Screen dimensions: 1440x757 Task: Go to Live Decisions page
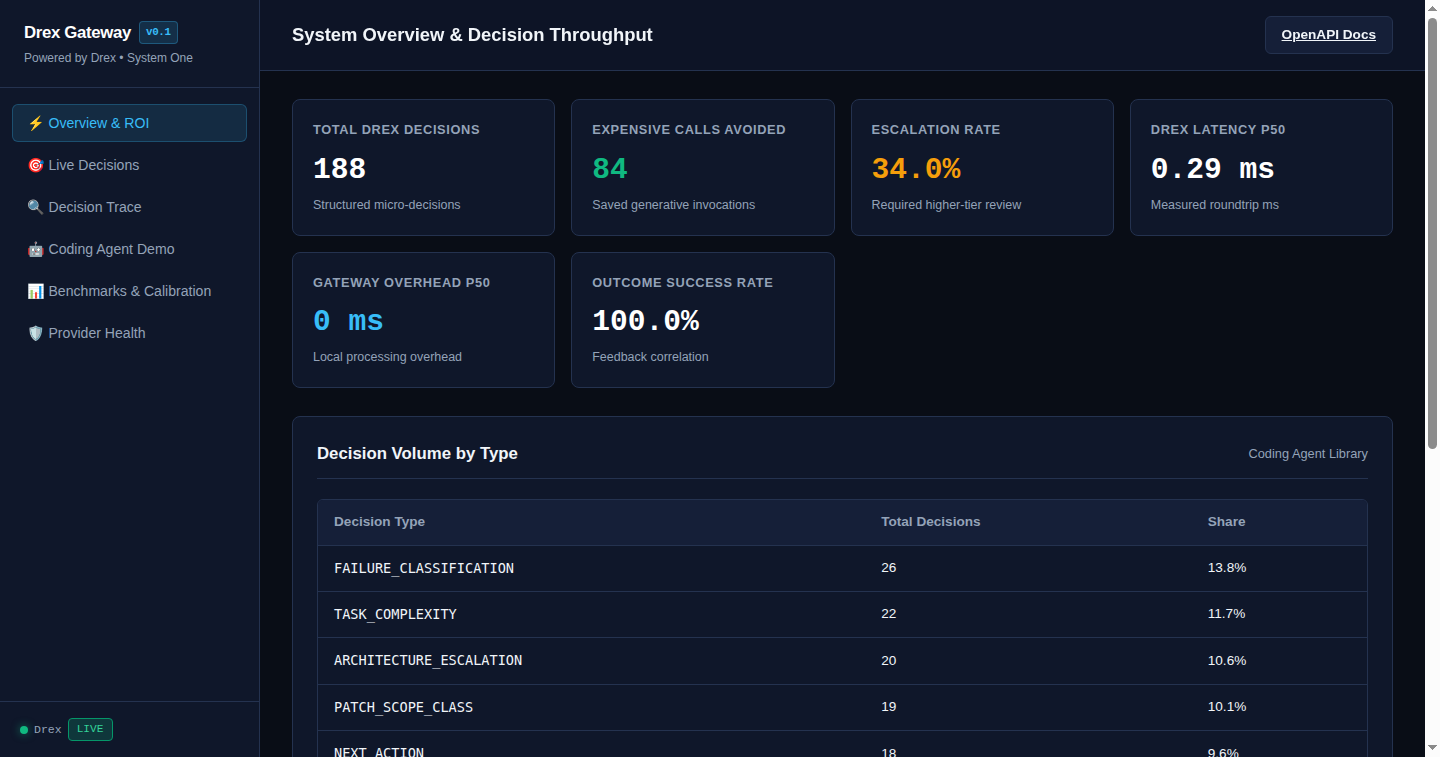pos(129,165)
